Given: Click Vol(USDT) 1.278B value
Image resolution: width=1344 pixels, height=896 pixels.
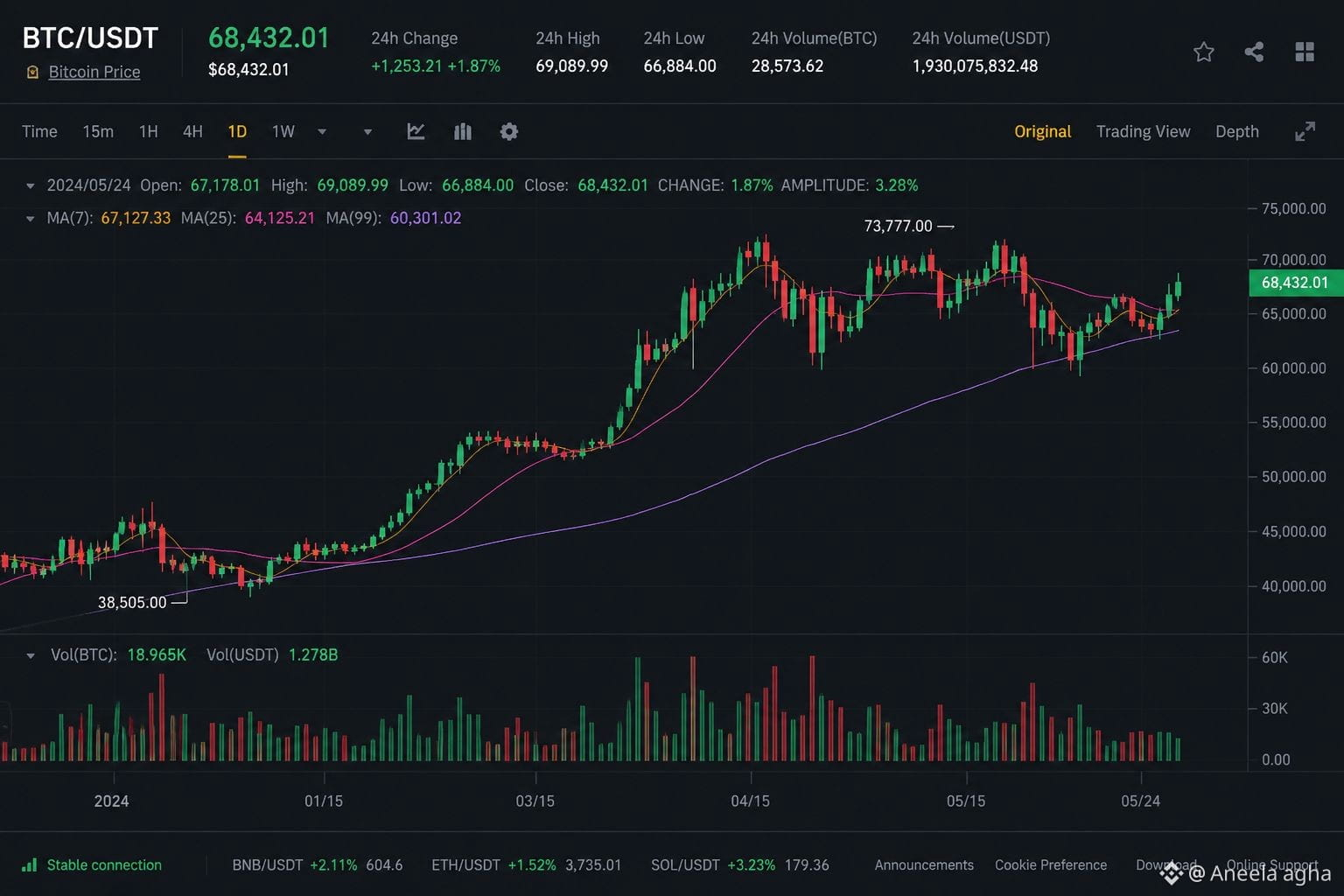Looking at the screenshot, I should pyautogui.click(x=313, y=654).
